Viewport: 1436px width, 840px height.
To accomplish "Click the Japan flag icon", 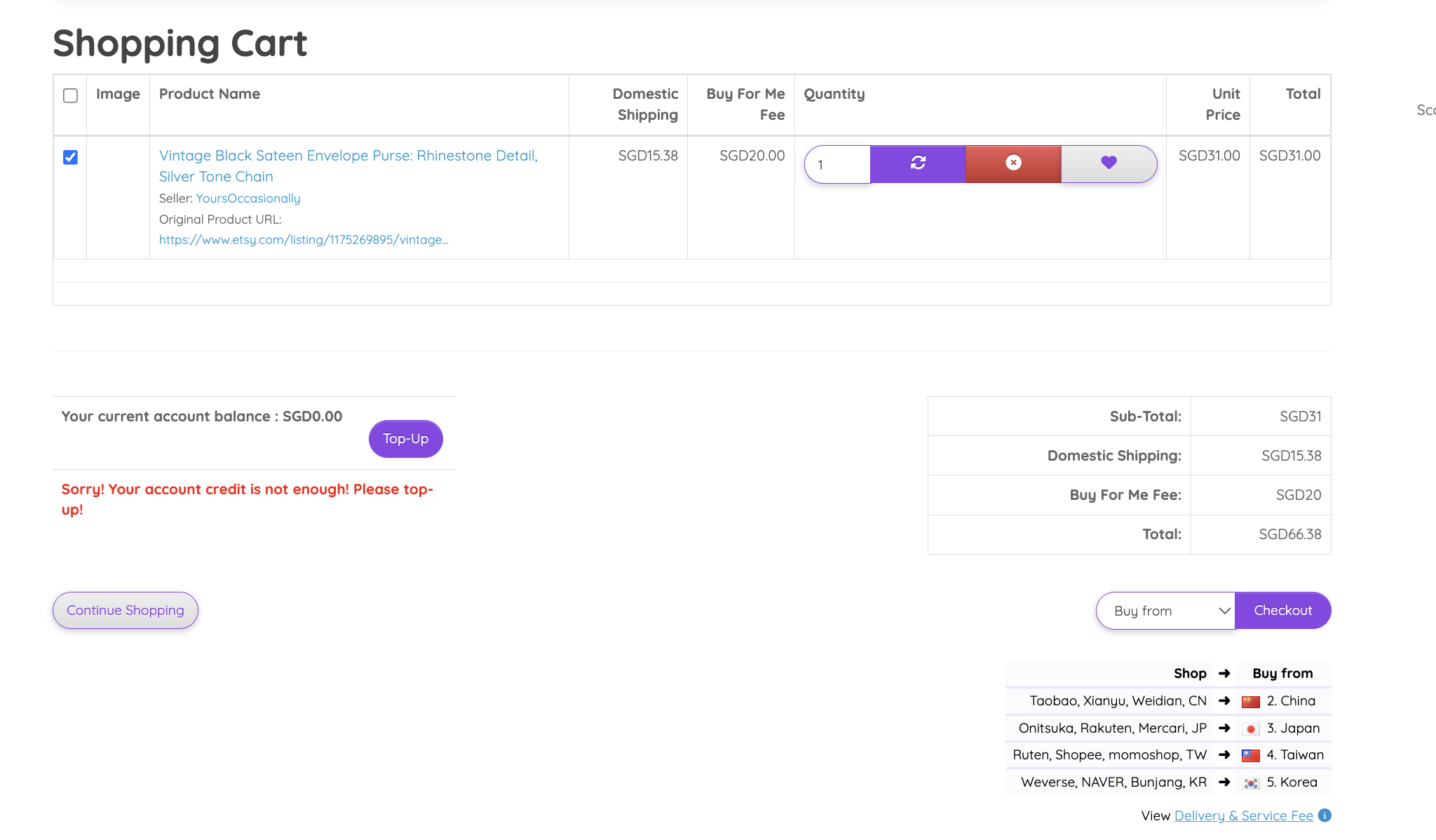I will [1251, 729].
